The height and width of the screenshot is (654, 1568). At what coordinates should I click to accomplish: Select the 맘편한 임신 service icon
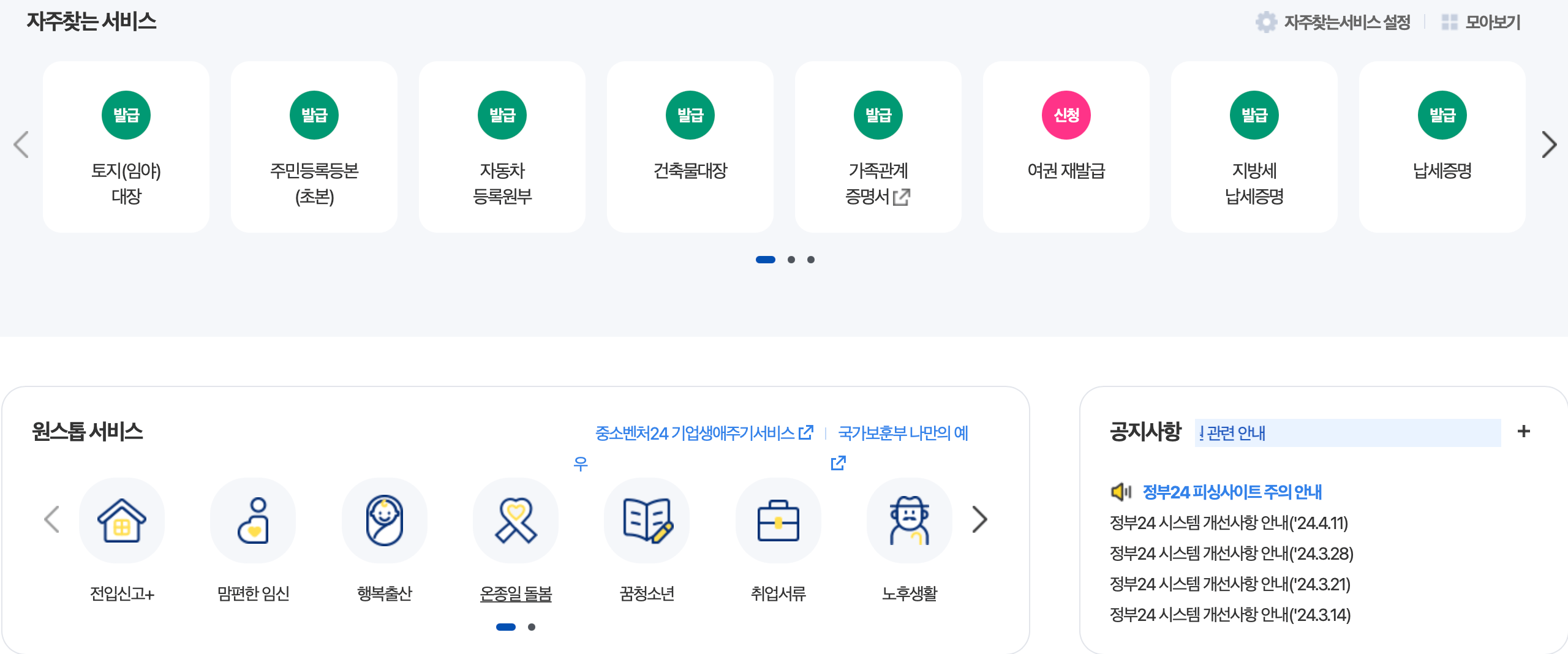coord(253,521)
